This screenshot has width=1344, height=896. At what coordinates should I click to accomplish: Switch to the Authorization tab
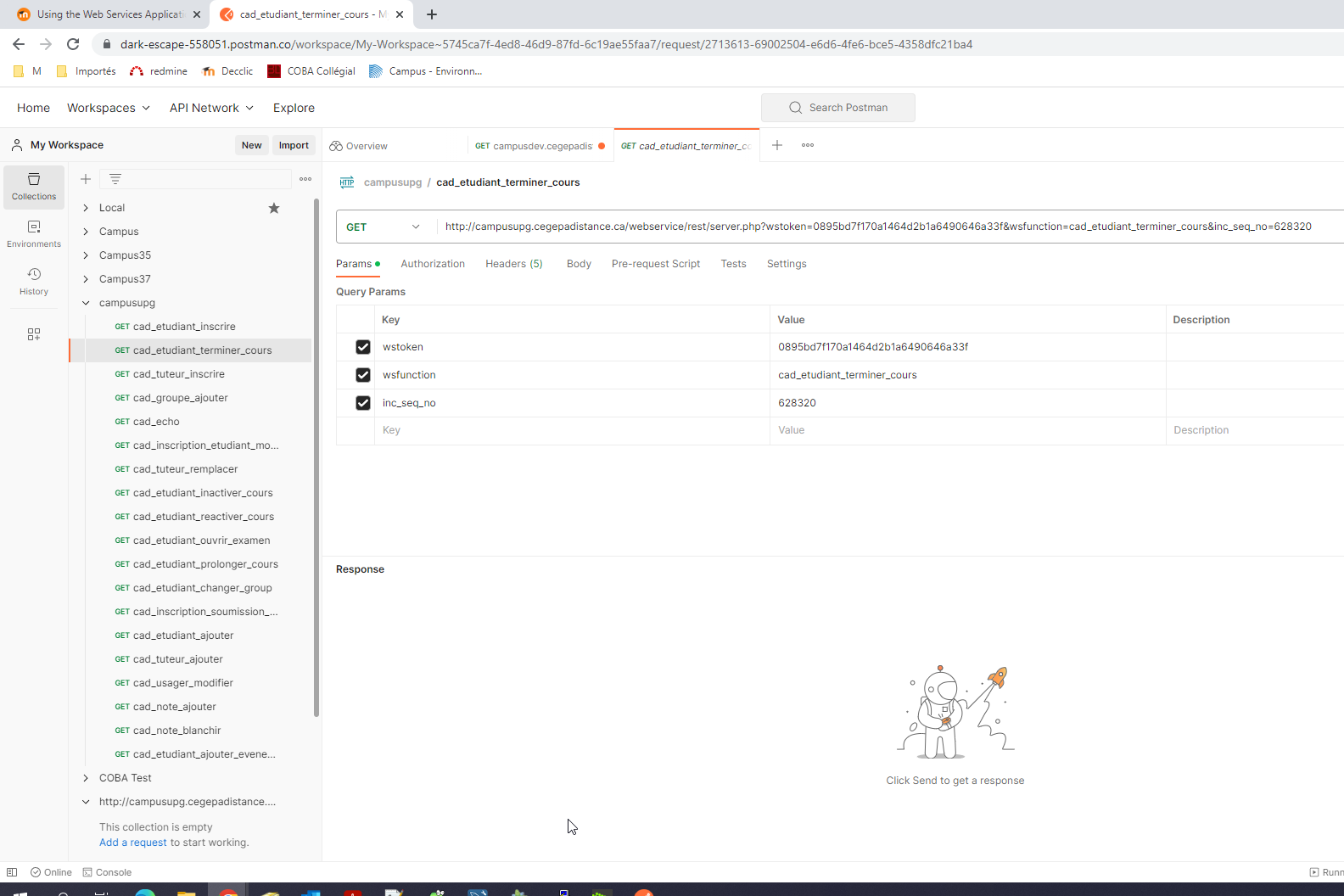point(433,264)
